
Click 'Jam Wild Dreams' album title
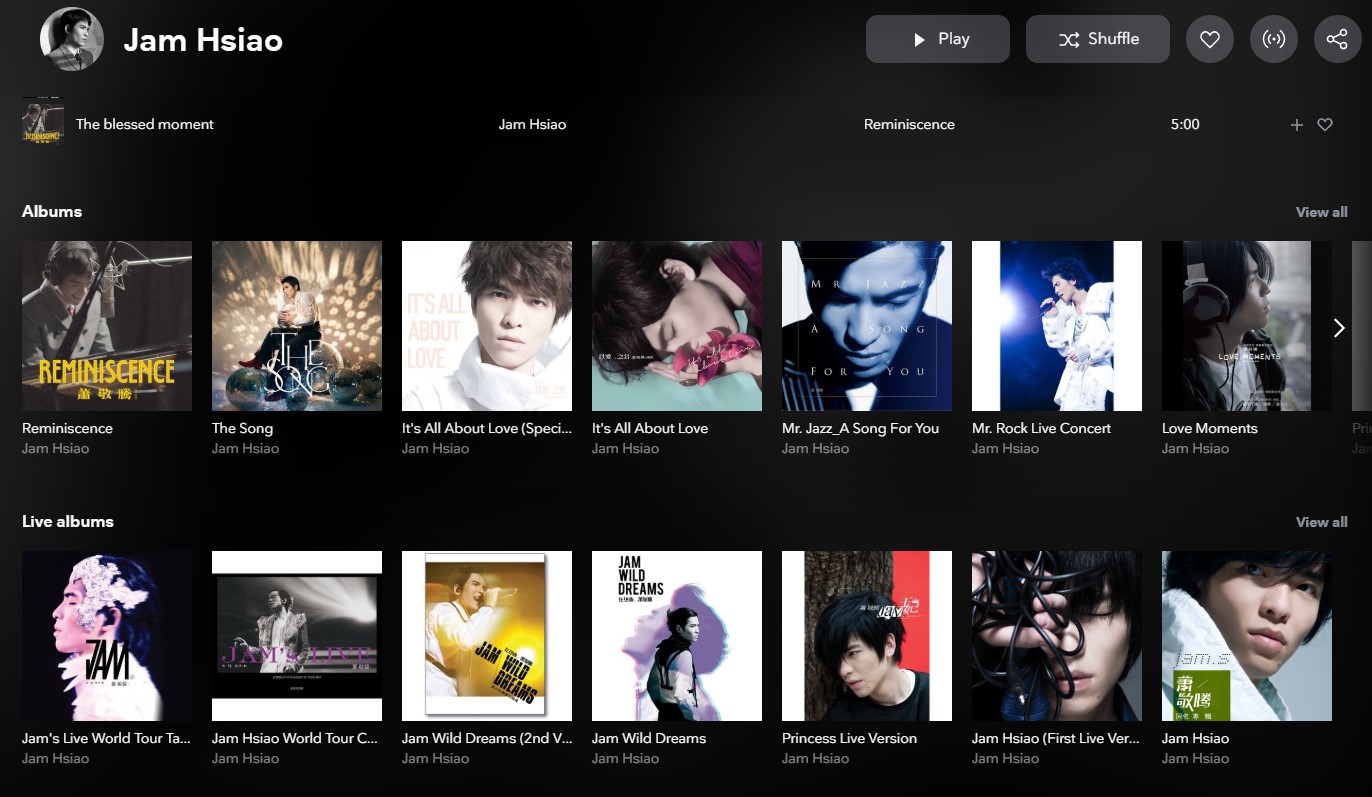point(649,738)
